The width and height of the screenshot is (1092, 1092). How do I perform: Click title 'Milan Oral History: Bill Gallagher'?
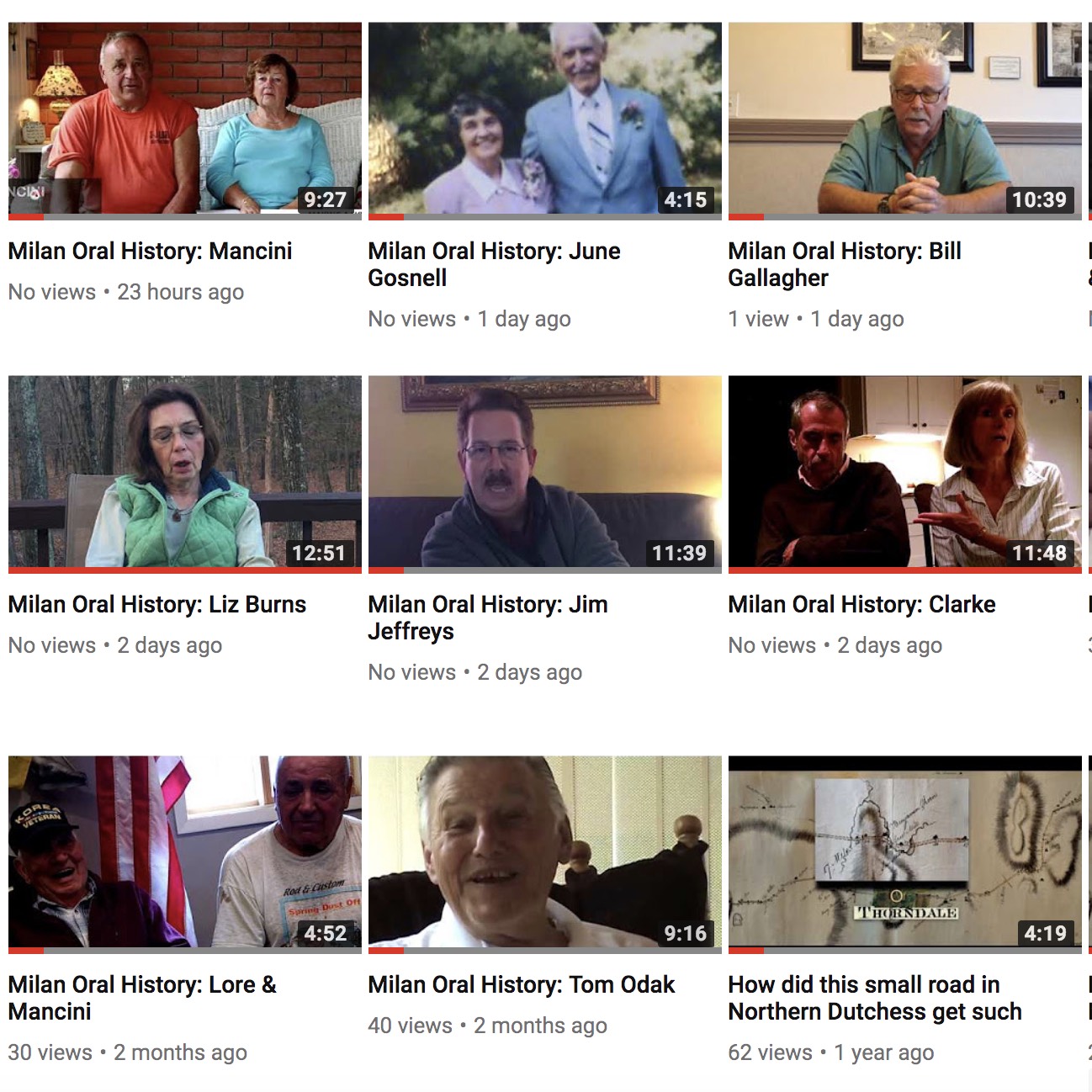tap(845, 264)
